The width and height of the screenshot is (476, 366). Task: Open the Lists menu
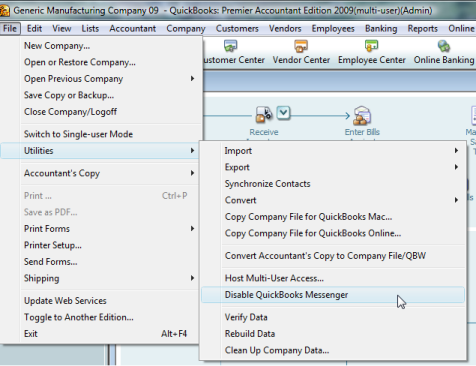[90, 29]
